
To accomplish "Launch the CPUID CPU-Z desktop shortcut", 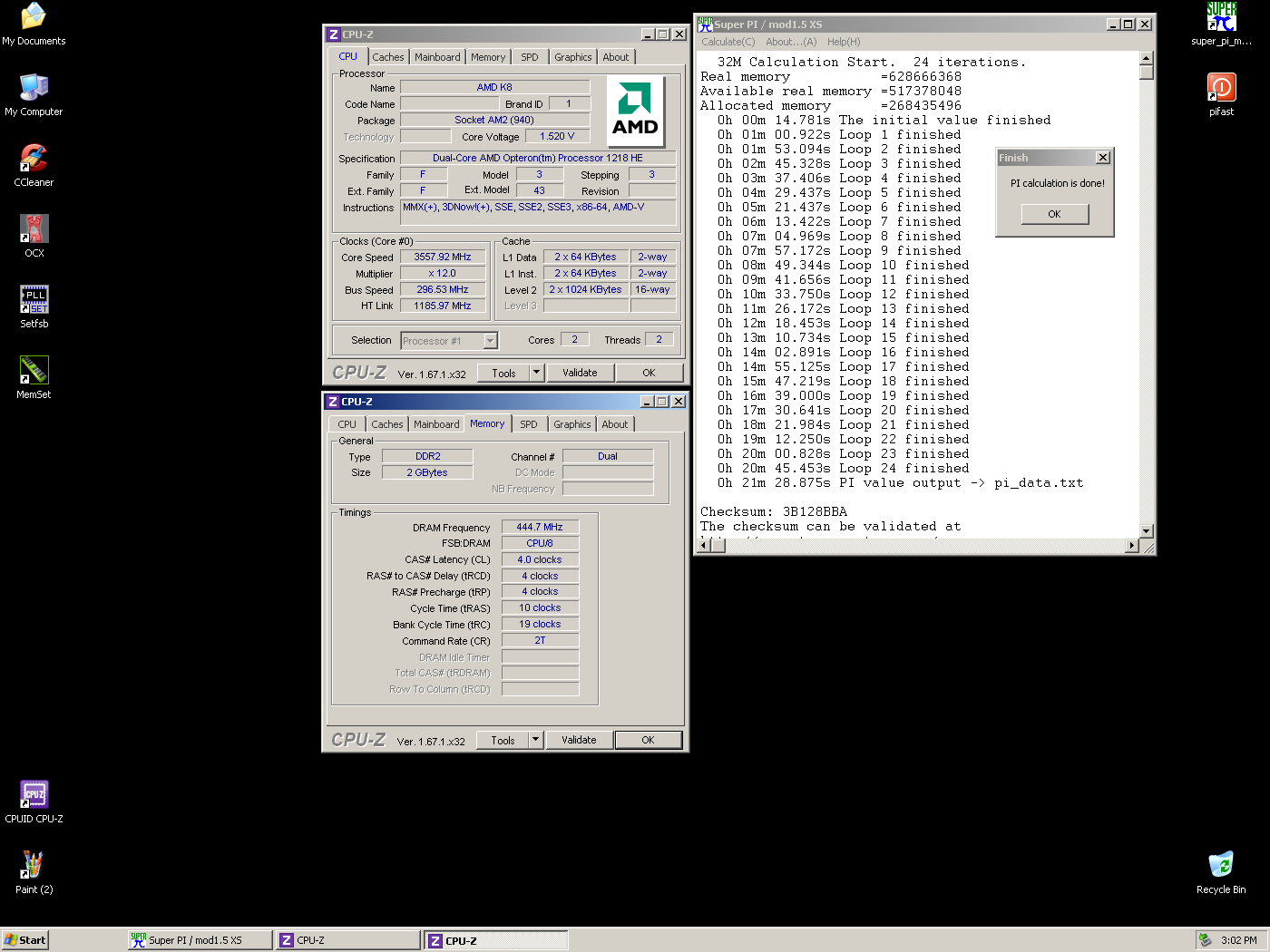I will 34,802.
